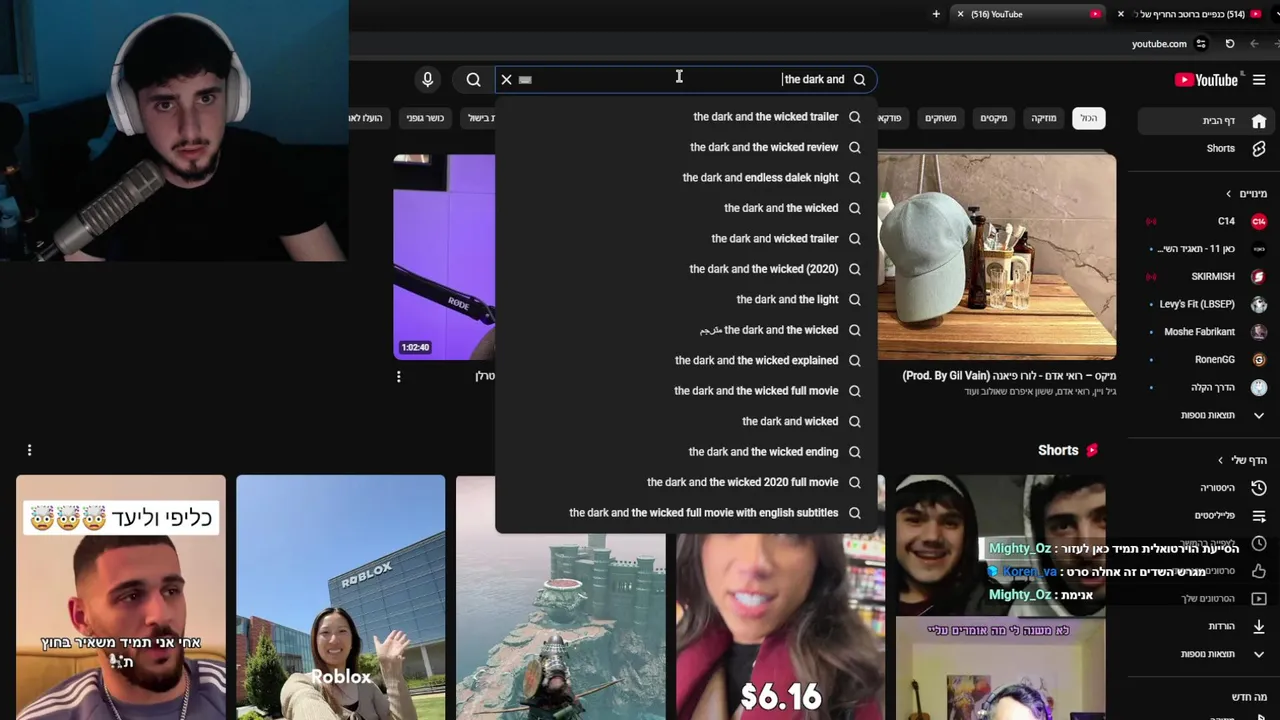Reload the page with the browser refresh icon
1280x720 pixels.
1230,44
